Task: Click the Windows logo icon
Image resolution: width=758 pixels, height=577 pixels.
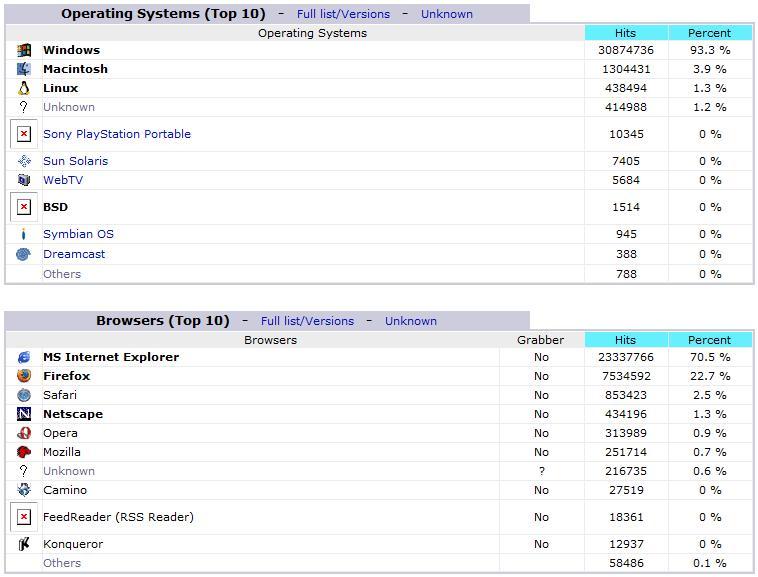Action: (24, 50)
